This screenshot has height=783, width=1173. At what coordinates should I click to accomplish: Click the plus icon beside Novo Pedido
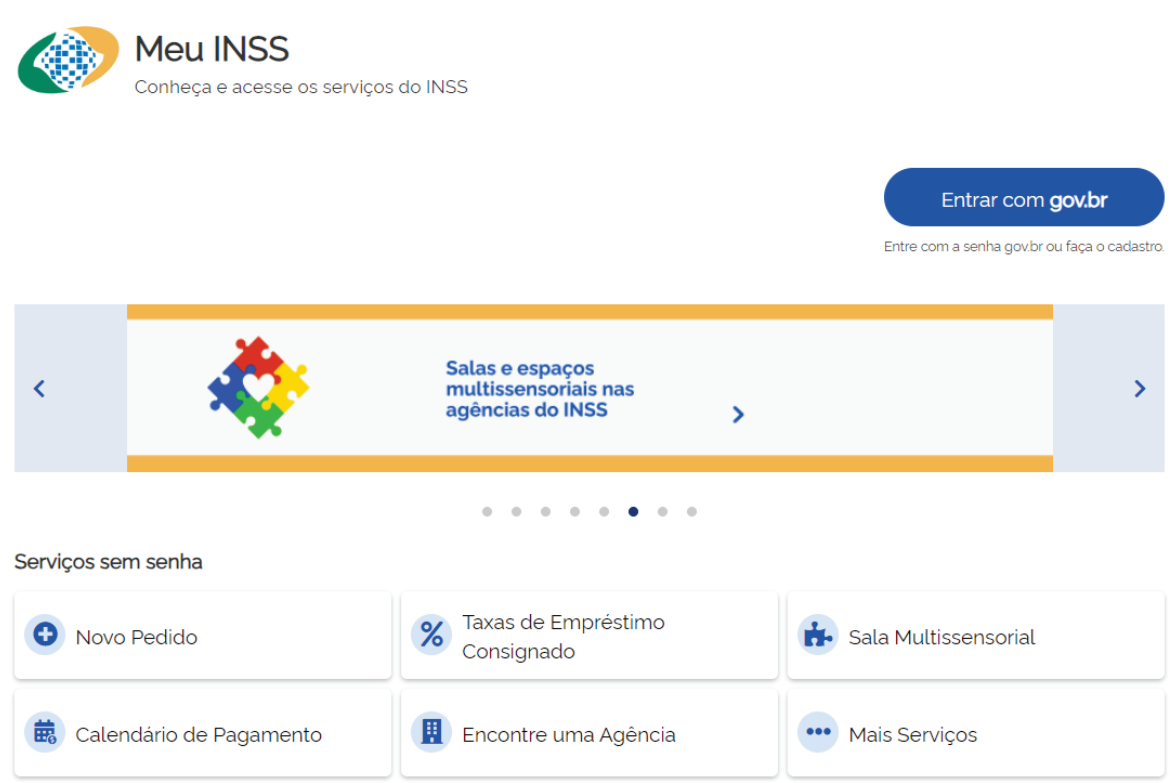pyautogui.click(x=45, y=635)
